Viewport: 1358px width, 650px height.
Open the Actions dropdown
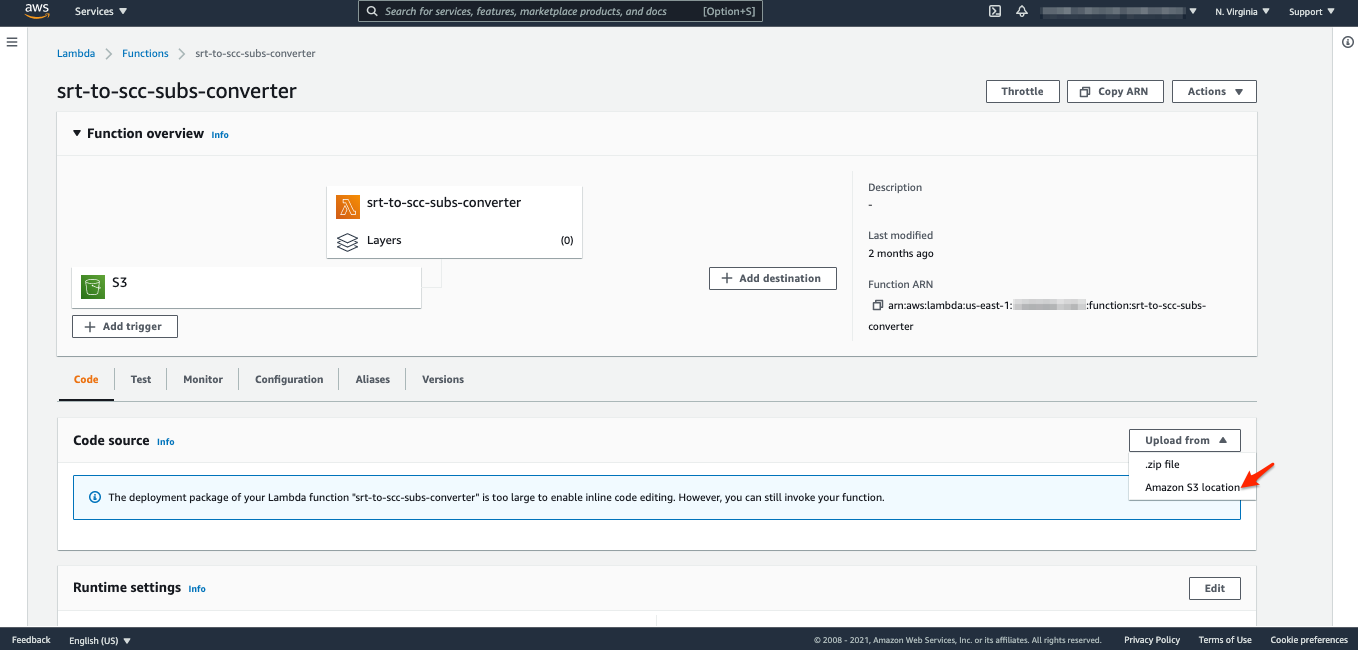pyautogui.click(x=1214, y=91)
